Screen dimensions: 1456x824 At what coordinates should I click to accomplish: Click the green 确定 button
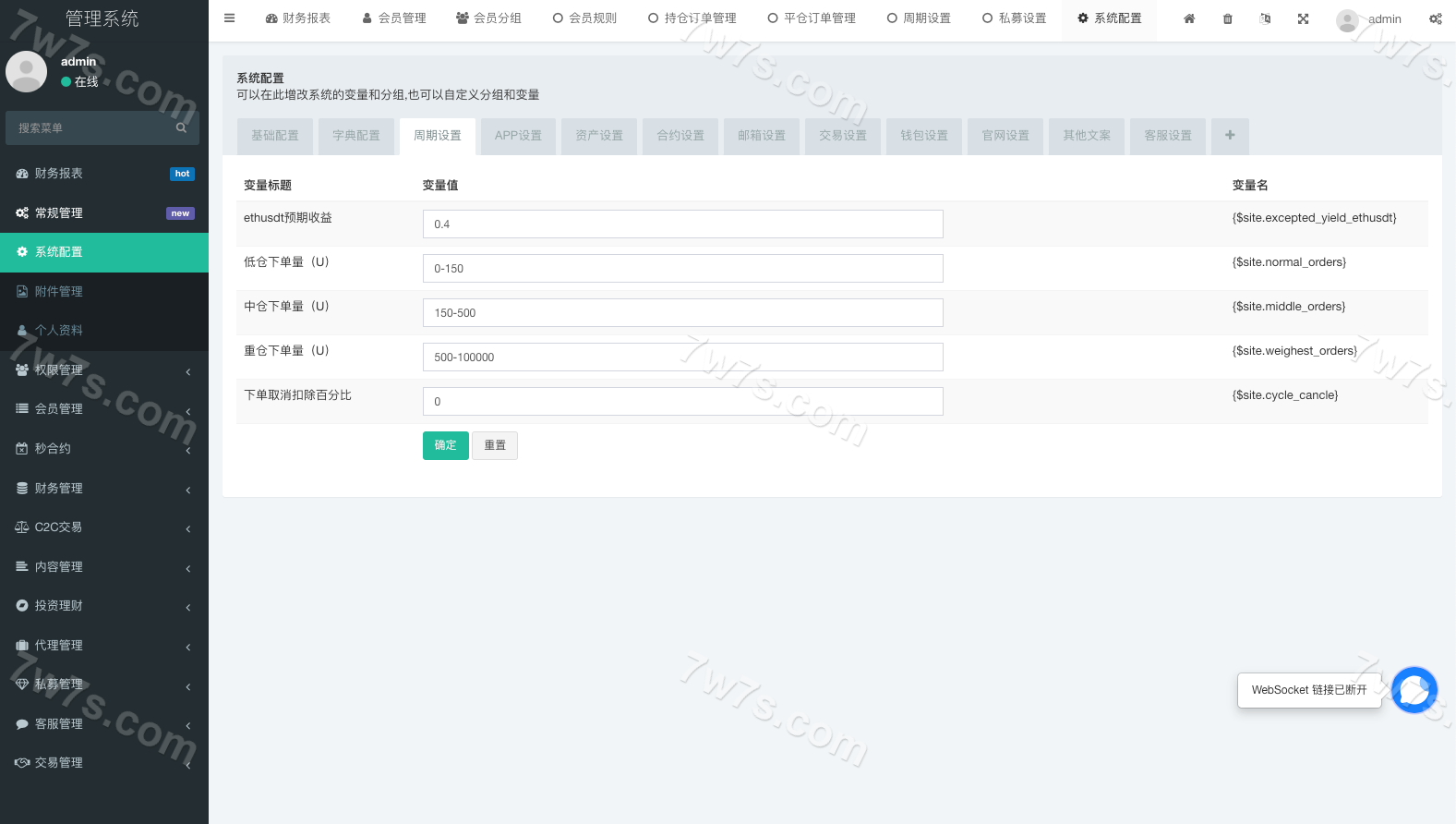click(x=445, y=445)
